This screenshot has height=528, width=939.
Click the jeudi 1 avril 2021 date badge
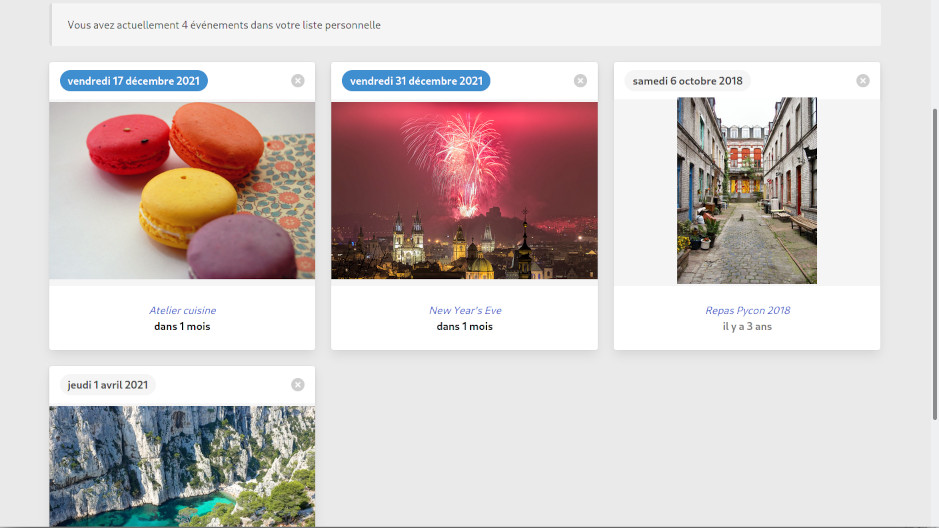coord(108,385)
